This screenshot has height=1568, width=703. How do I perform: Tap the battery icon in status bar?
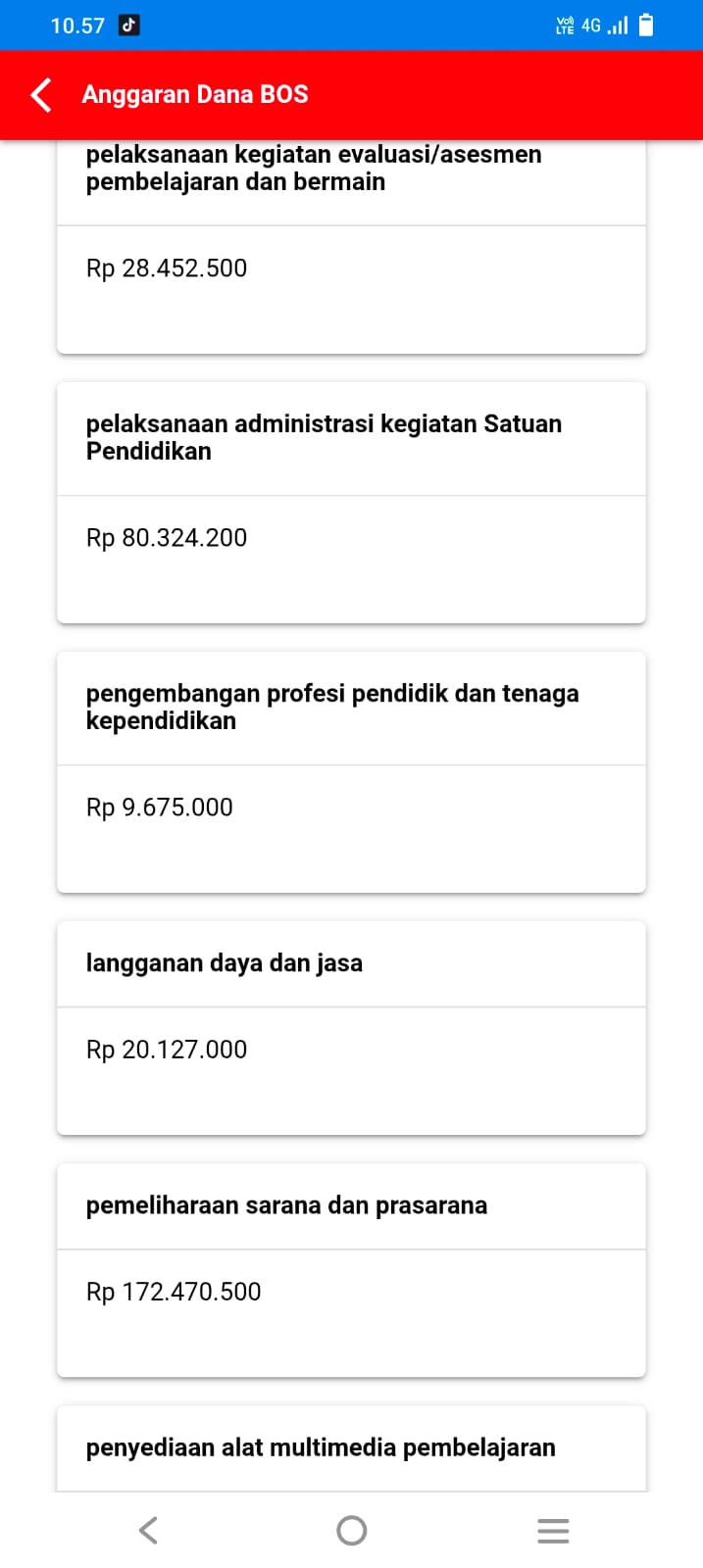pyautogui.click(x=646, y=25)
